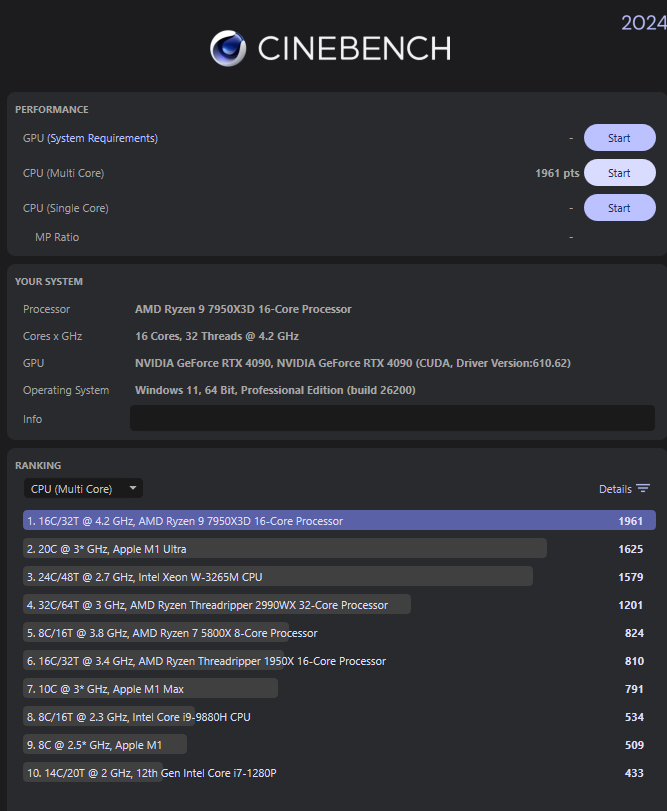Select the Apple M1 Ultra ranking row

point(339,548)
